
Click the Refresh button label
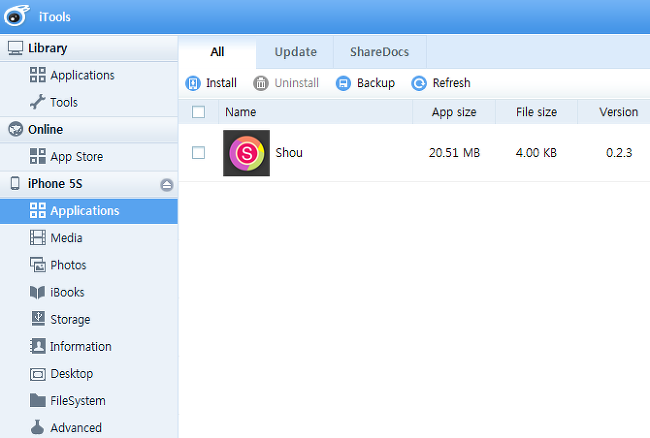click(x=451, y=83)
